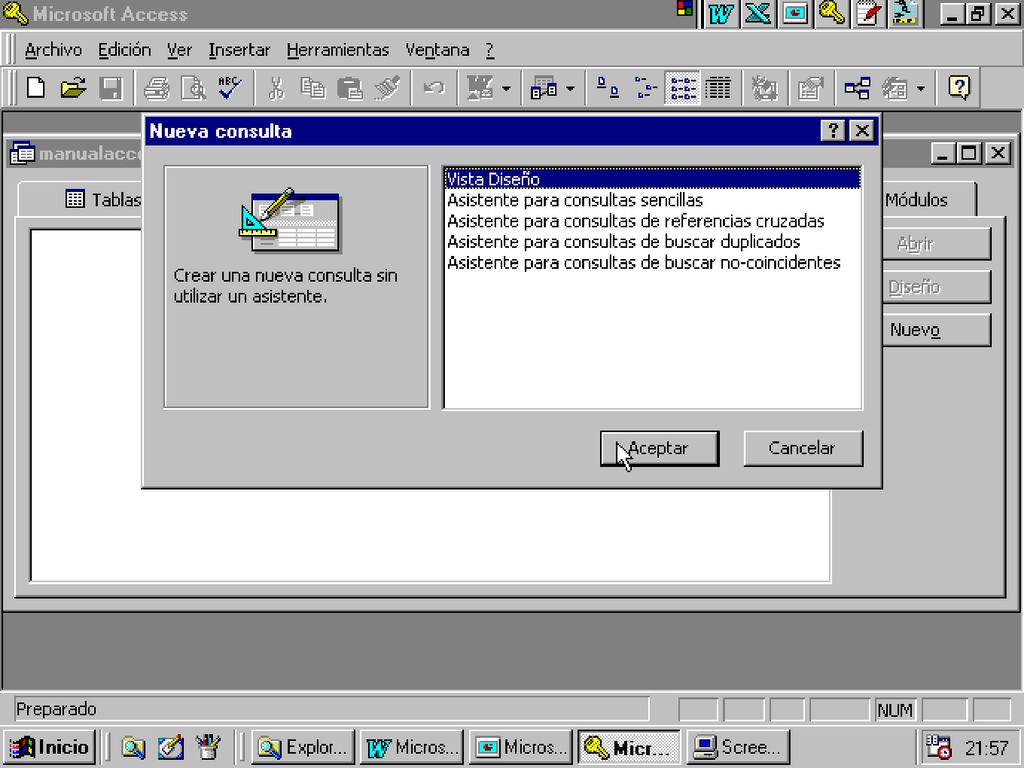This screenshot has height=768, width=1024.
Task: Click the database window title icon
Action: (x=22, y=153)
